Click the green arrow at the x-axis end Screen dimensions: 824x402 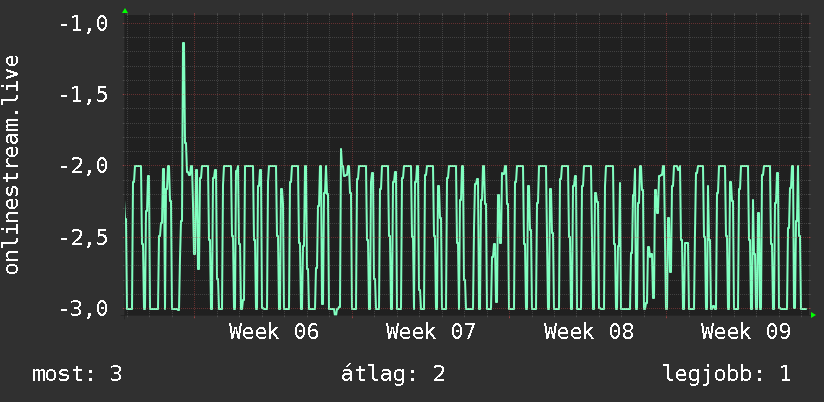[x=813, y=315]
